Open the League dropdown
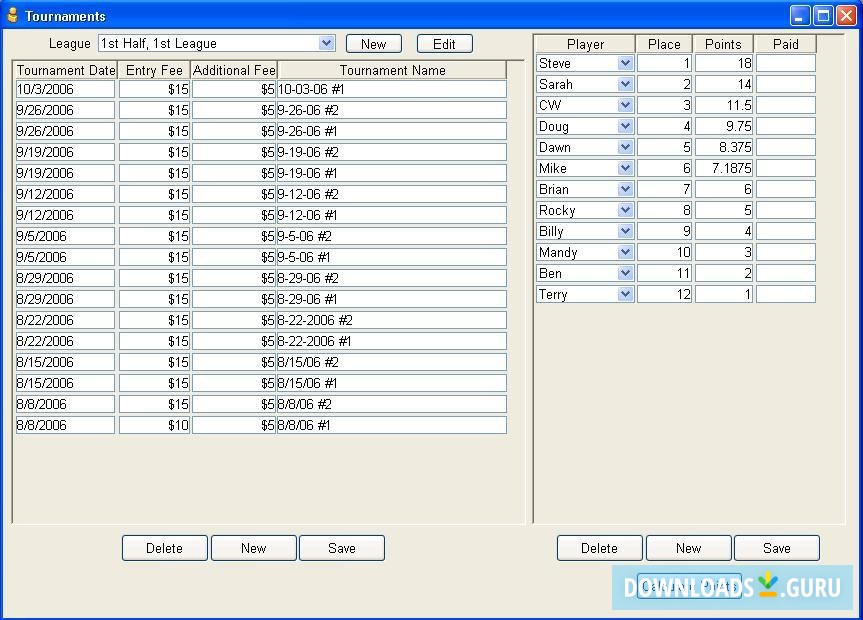This screenshot has width=863, height=620. click(327, 43)
